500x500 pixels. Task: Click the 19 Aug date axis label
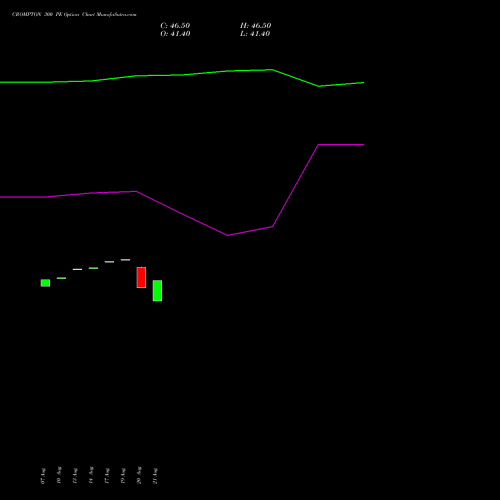click(123, 476)
